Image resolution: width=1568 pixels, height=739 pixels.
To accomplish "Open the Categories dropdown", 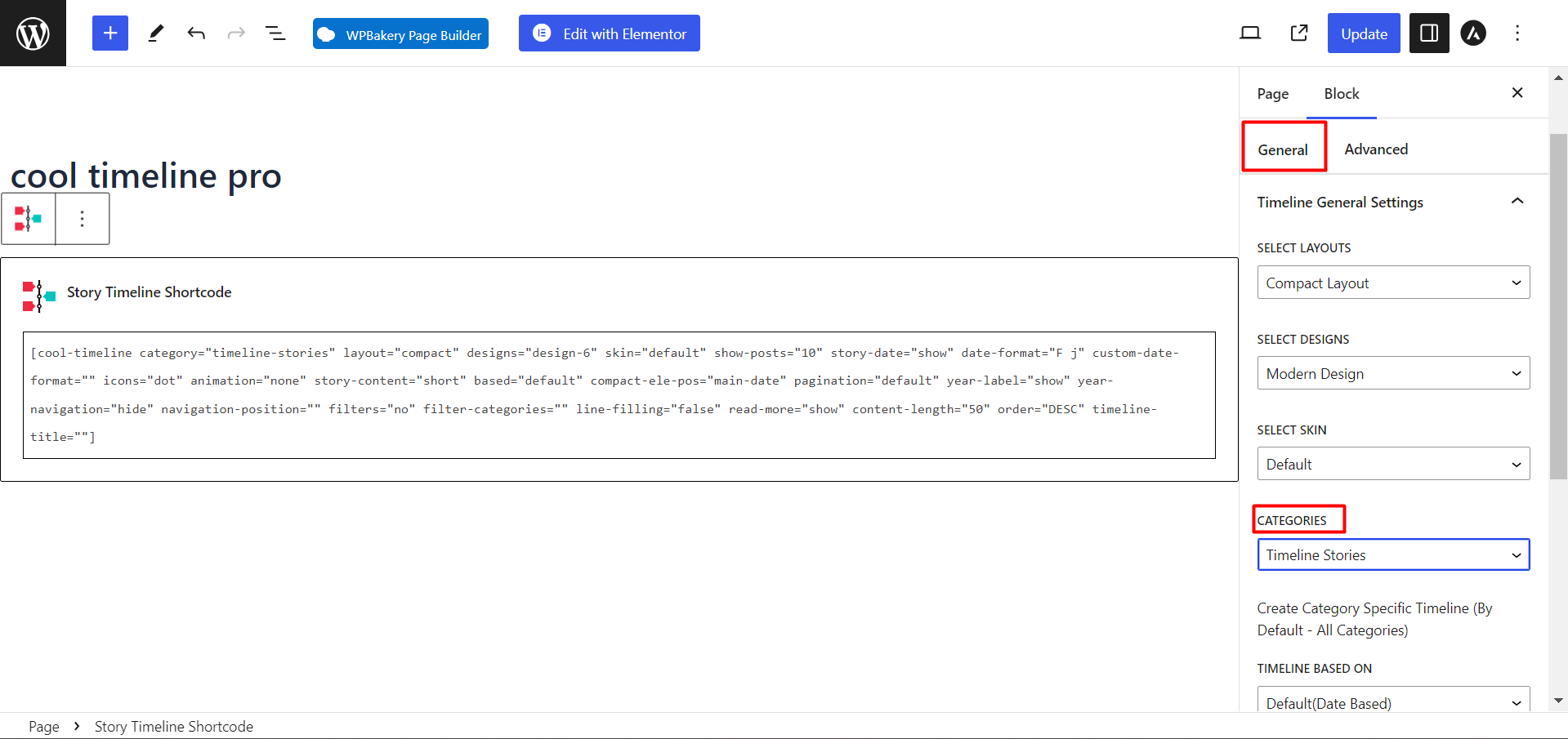I will pyautogui.click(x=1392, y=554).
